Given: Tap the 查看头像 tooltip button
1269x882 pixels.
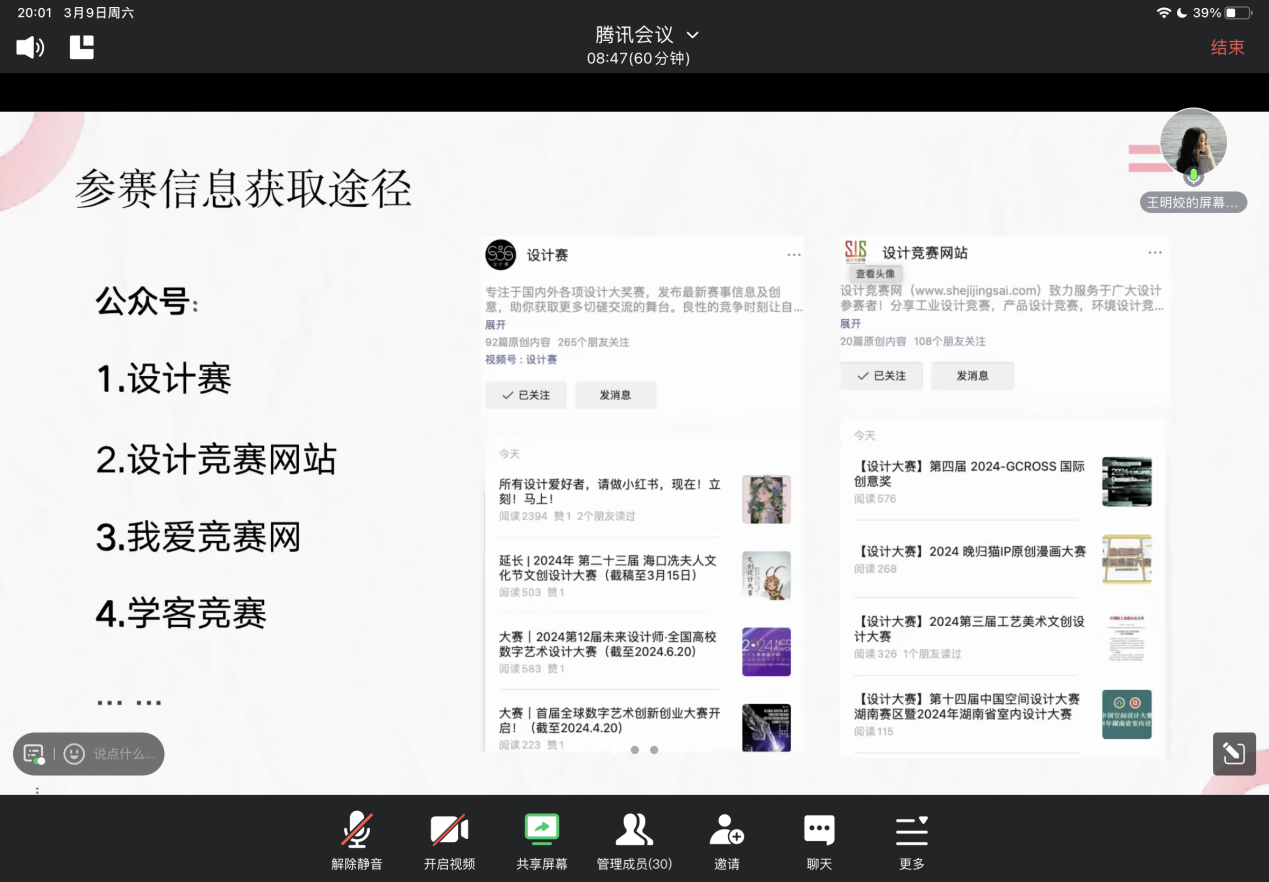Looking at the screenshot, I should tap(875, 273).
